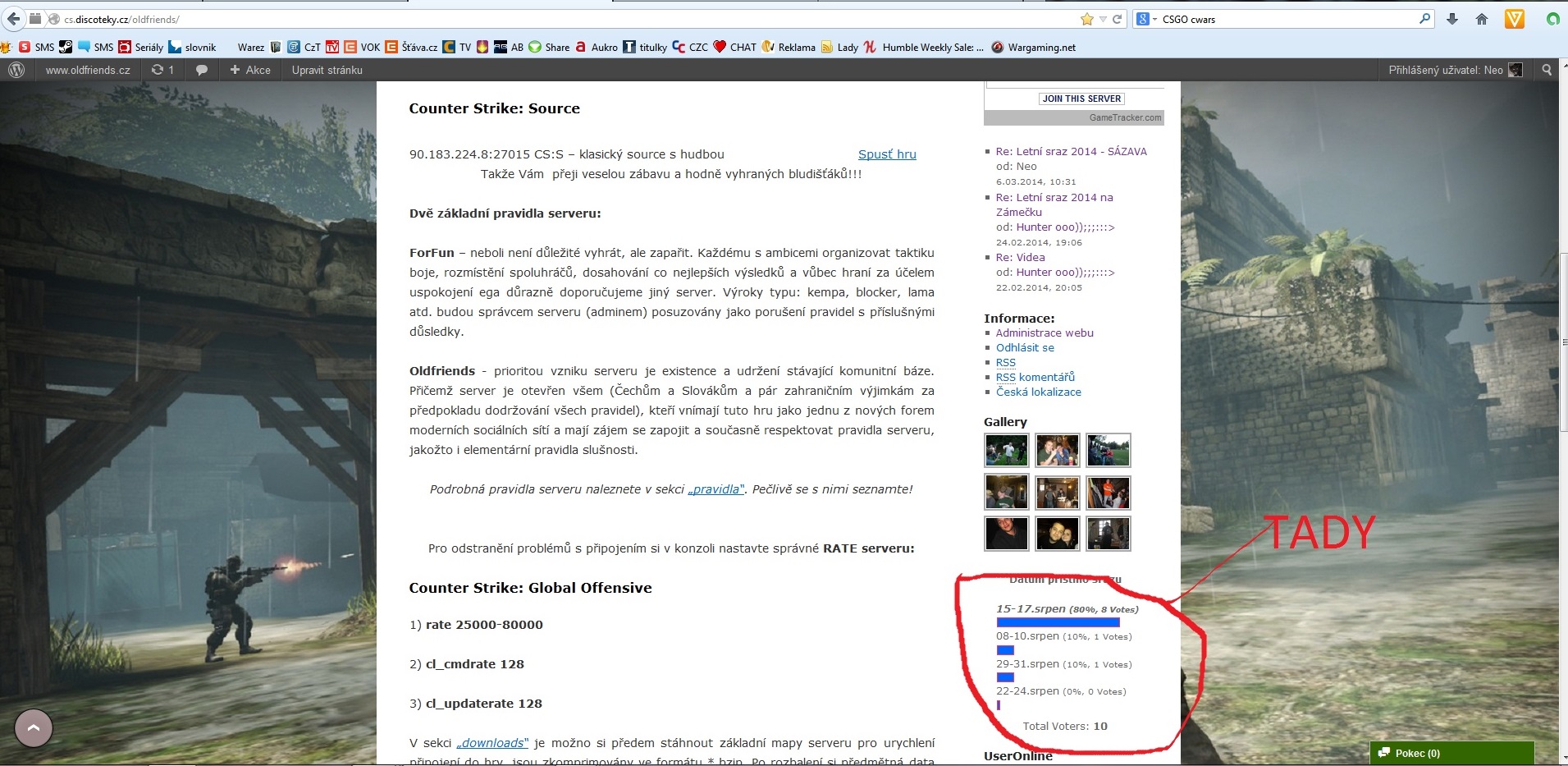
Task: Open Re: Letní sraz 2014 - SÁZAVA post
Action: pos(1072,152)
